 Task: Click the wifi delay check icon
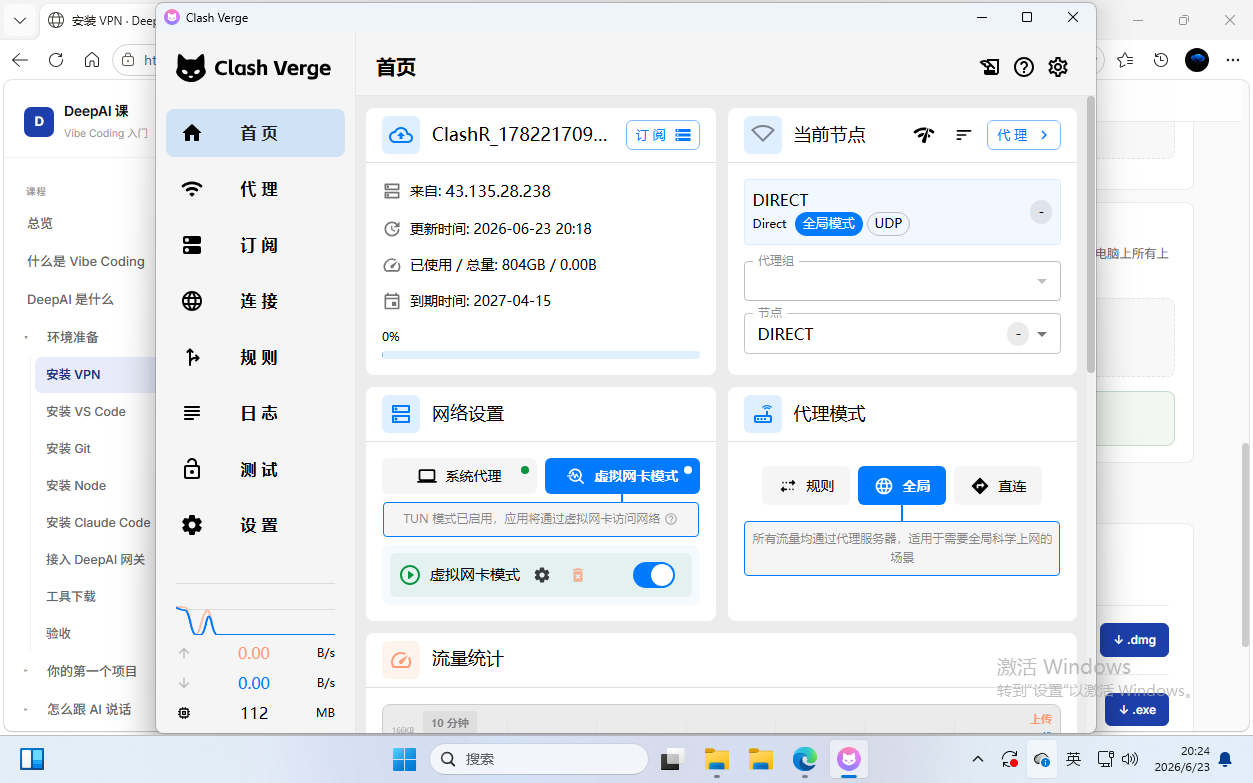(x=924, y=135)
